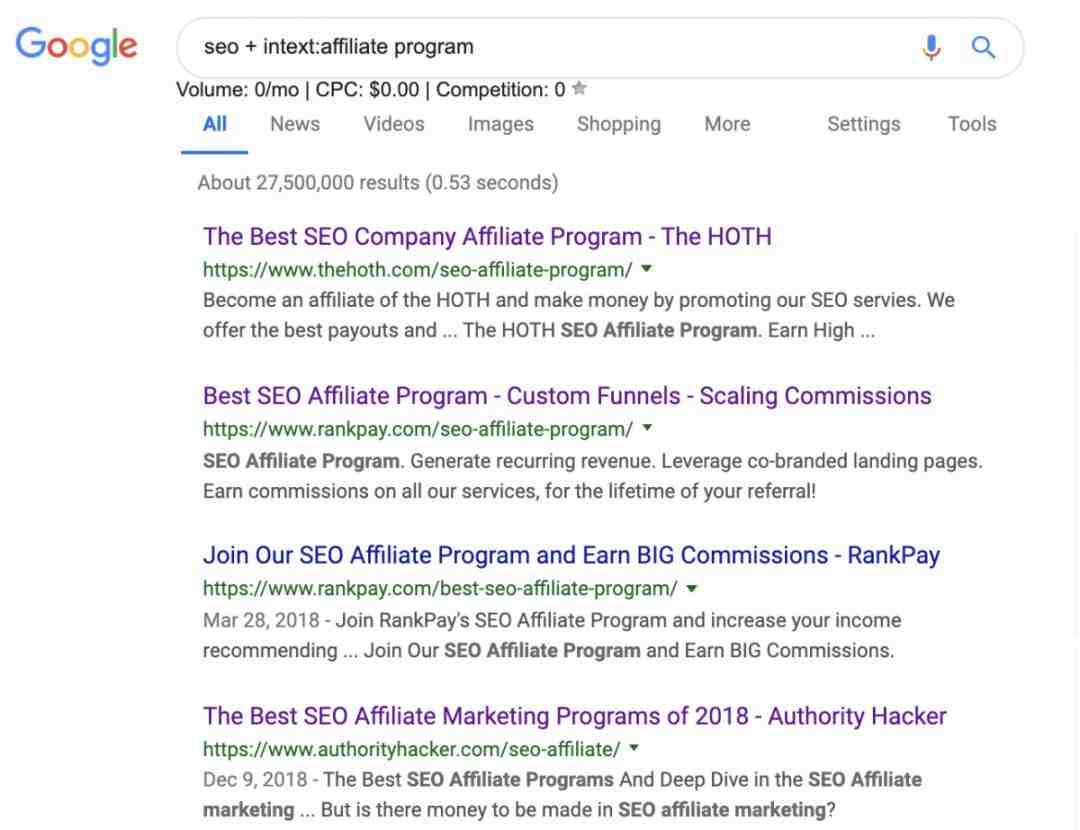Star the keyword next to Competition
Viewport: 1080px width, 830px height.
click(579, 88)
